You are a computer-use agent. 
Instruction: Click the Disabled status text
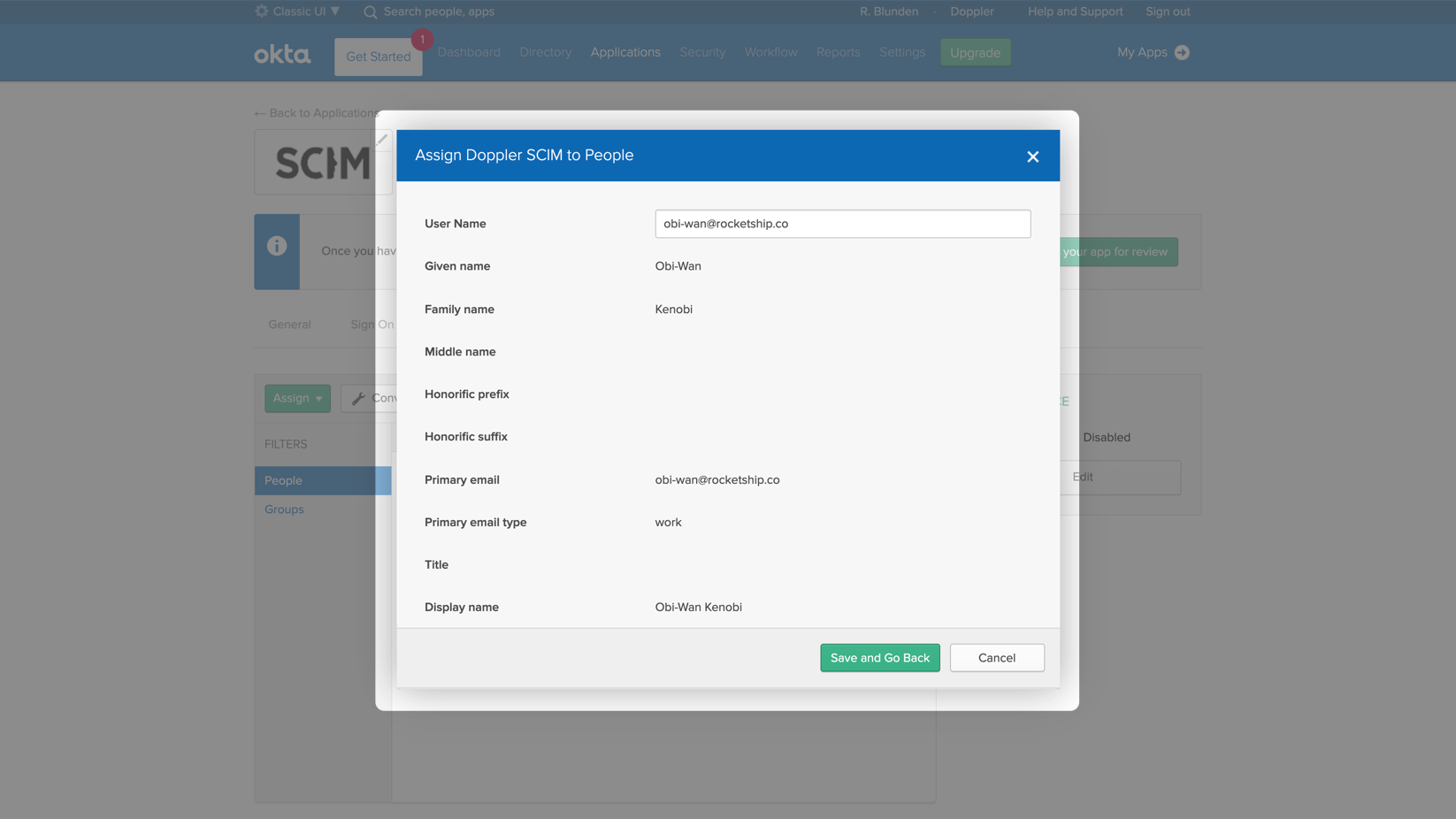[x=1106, y=437]
